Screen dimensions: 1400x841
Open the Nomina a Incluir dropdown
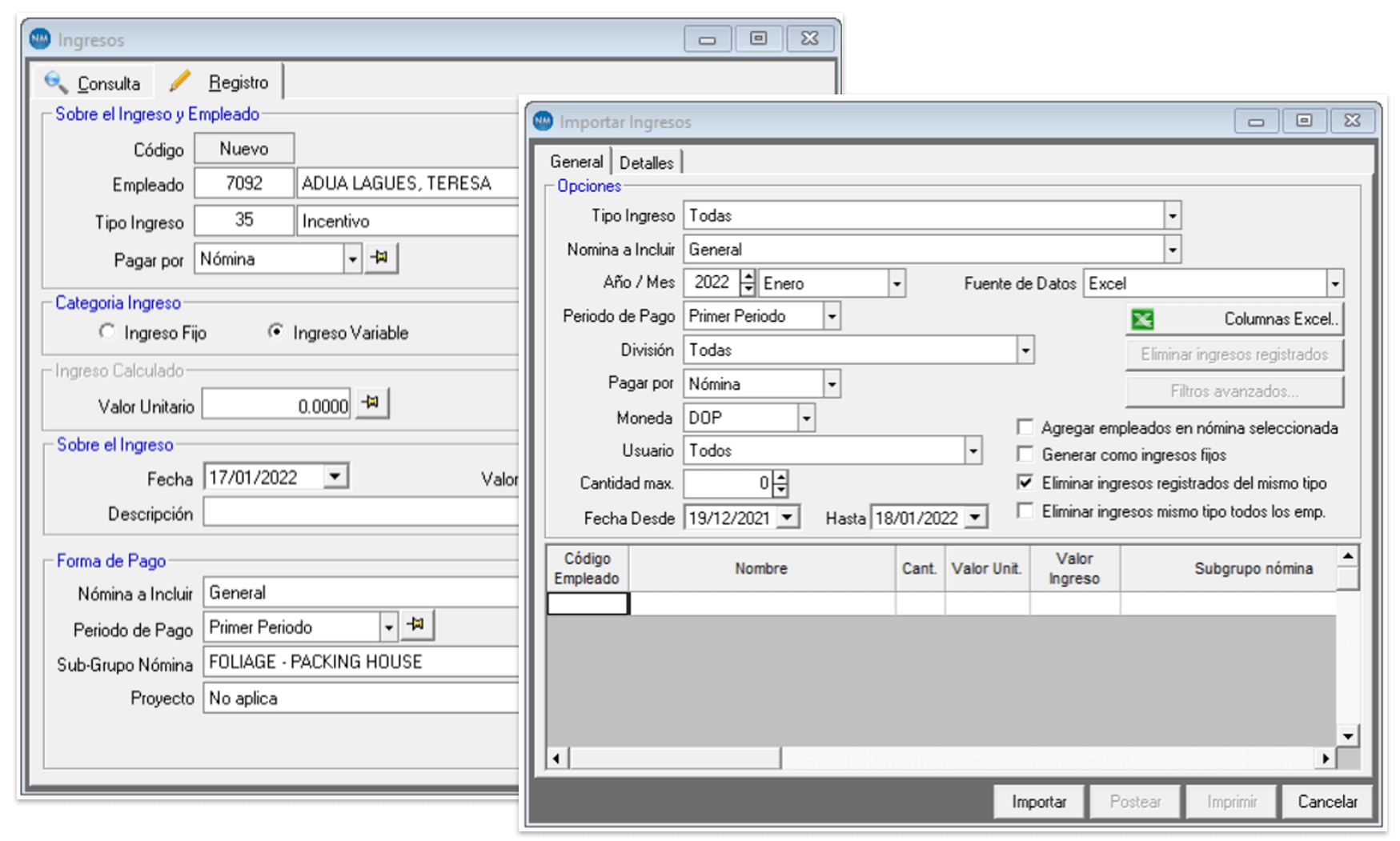[x=1172, y=250]
